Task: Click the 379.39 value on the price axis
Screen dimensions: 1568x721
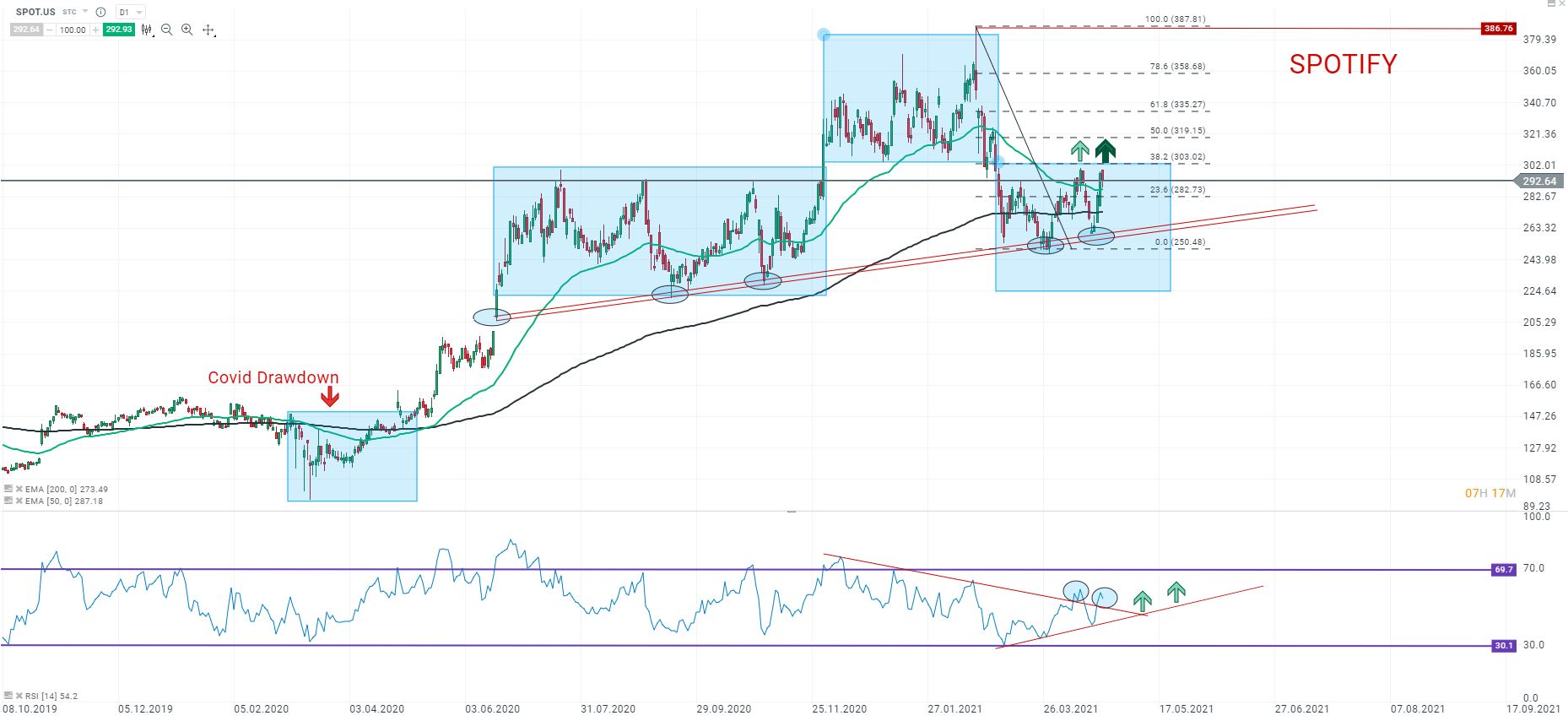Action: tap(1539, 39)
